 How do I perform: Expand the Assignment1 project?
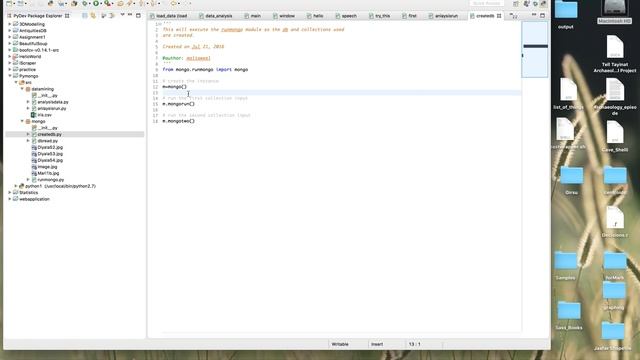click(10, 37)
